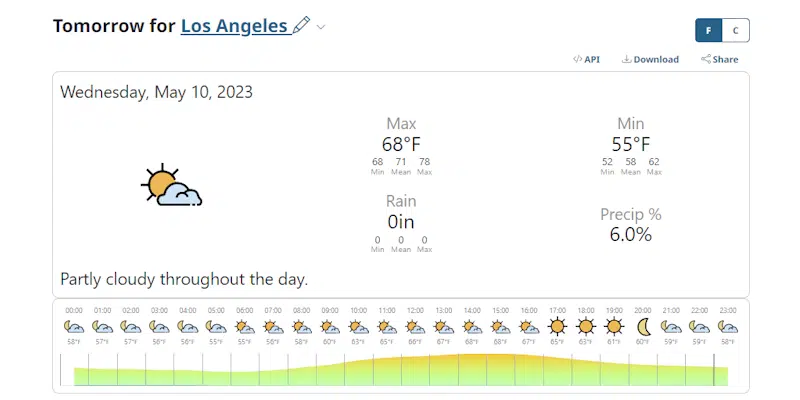Click the Max 68°F temperature value
The height and width of the screenshot is (400, 800).
[401, 144]
